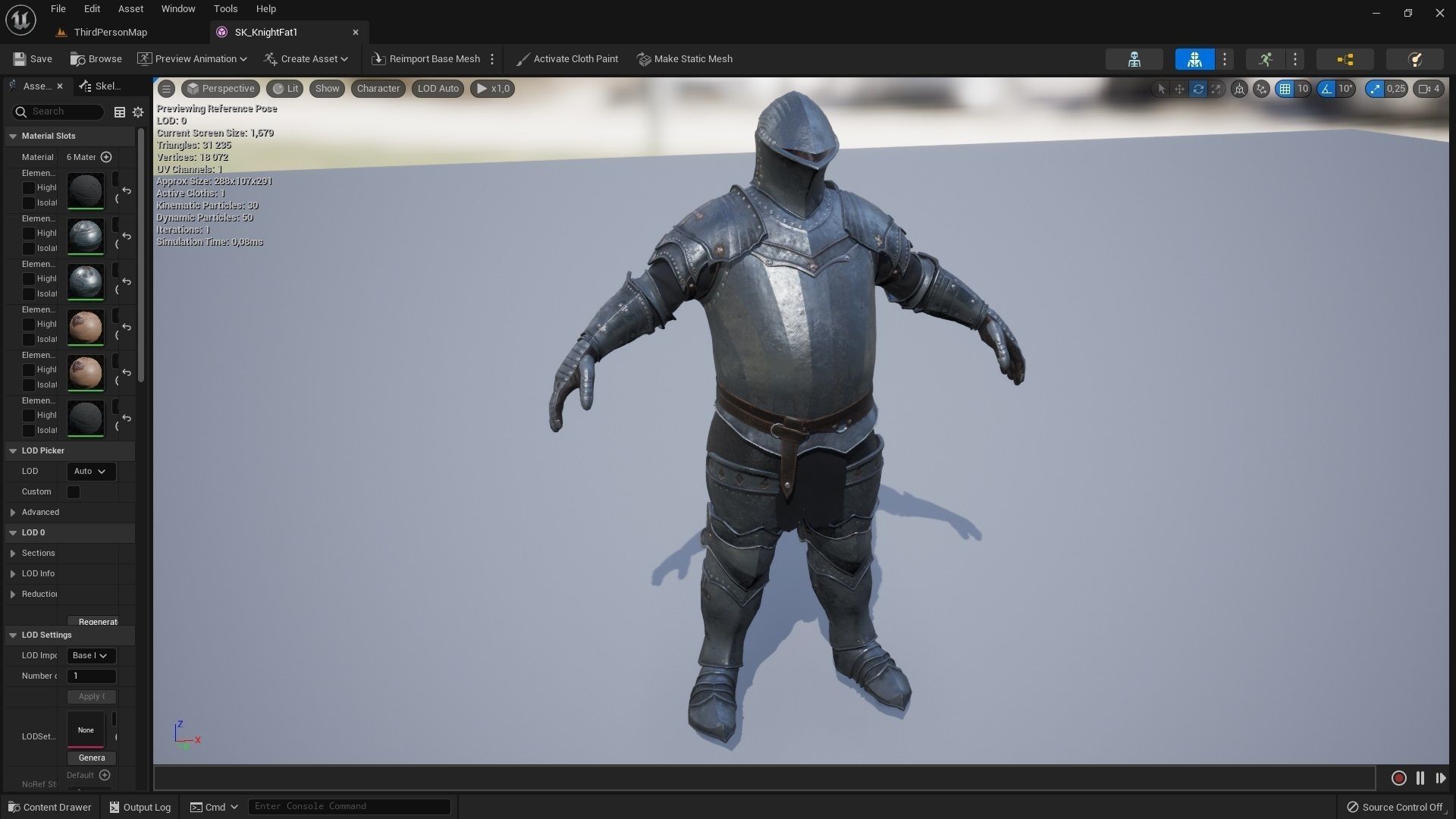
Task: Cycle transform coordinate system icon
Action: point(1239,89)
